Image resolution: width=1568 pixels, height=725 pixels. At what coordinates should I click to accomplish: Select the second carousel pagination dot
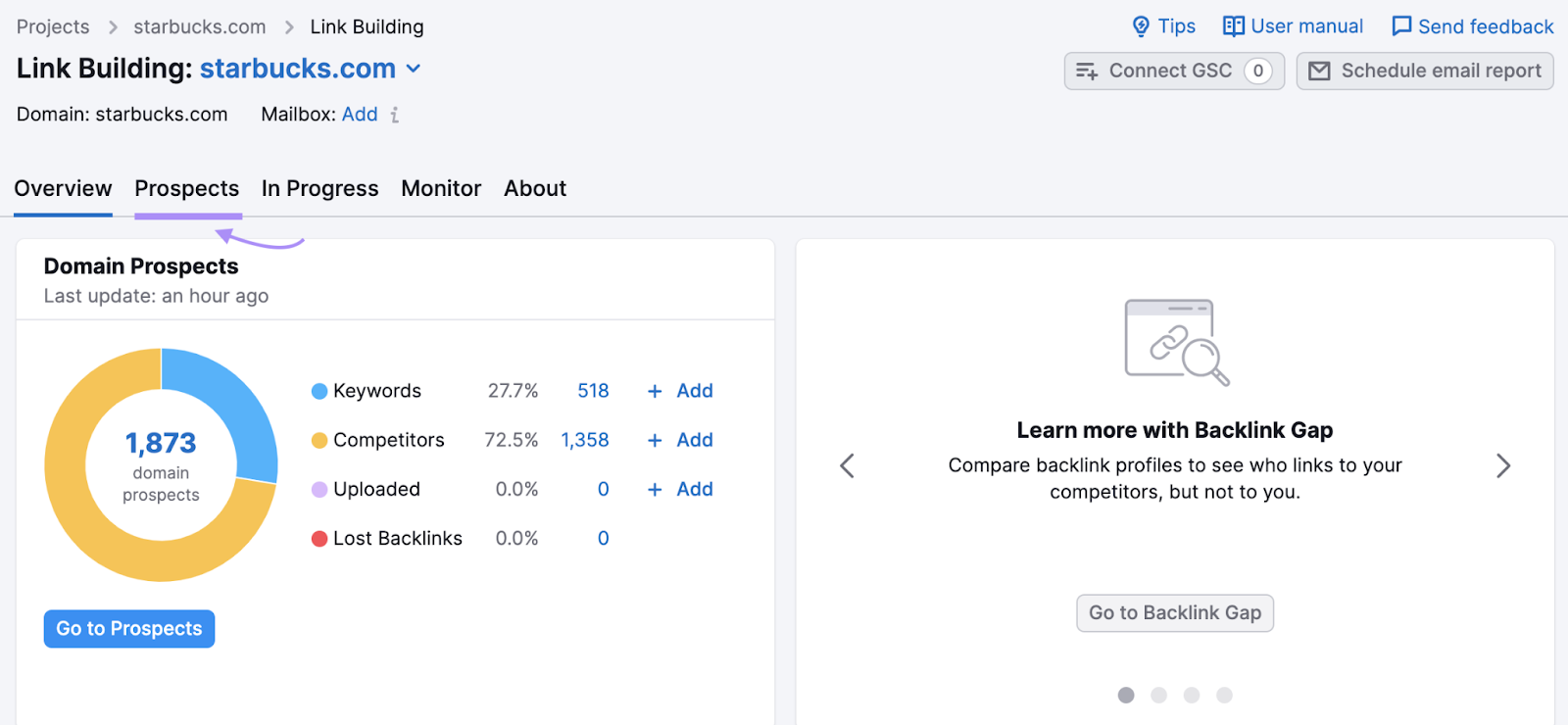tap(1158, 695)
